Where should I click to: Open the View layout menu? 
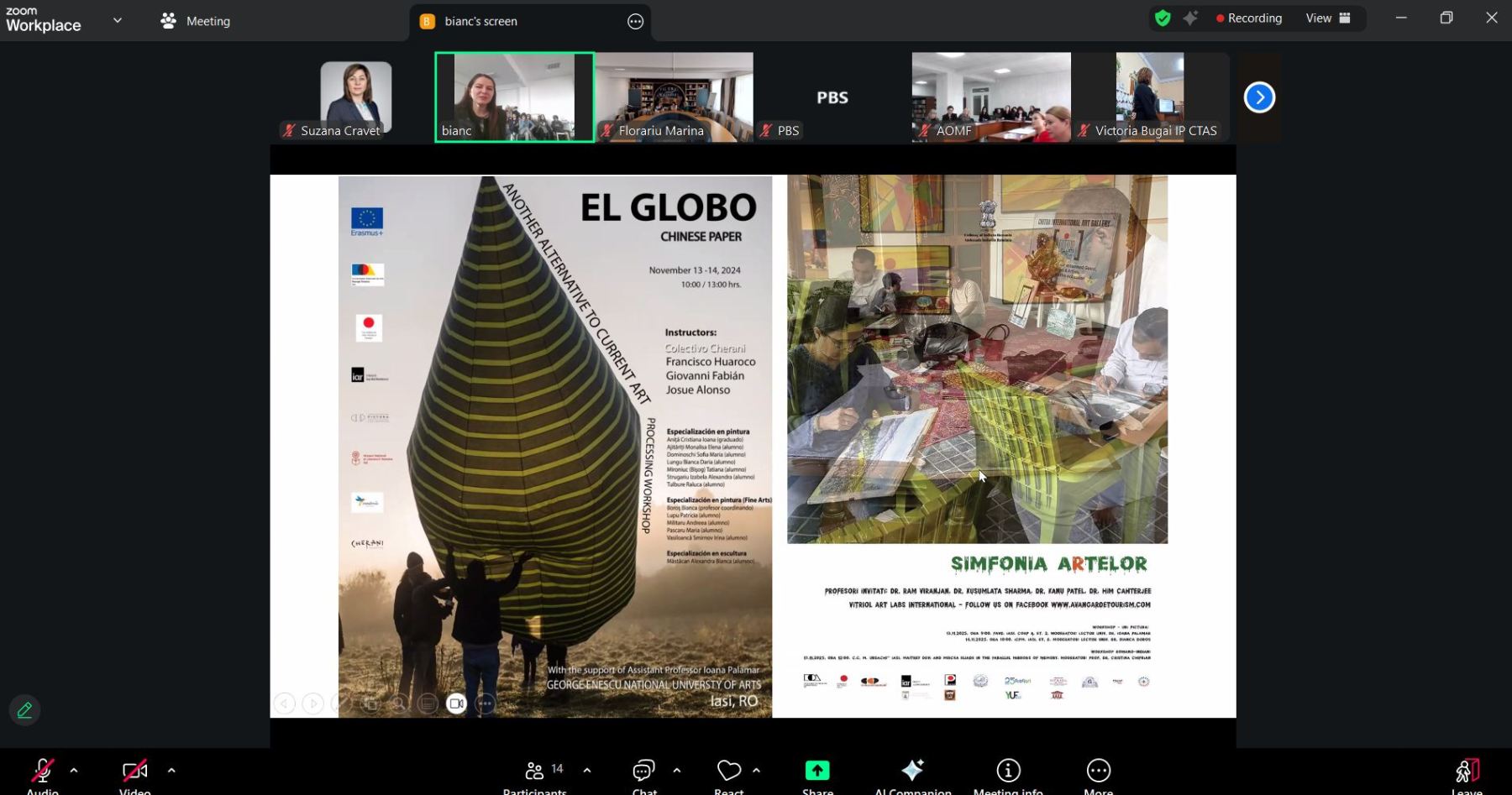coord(1327,18)
